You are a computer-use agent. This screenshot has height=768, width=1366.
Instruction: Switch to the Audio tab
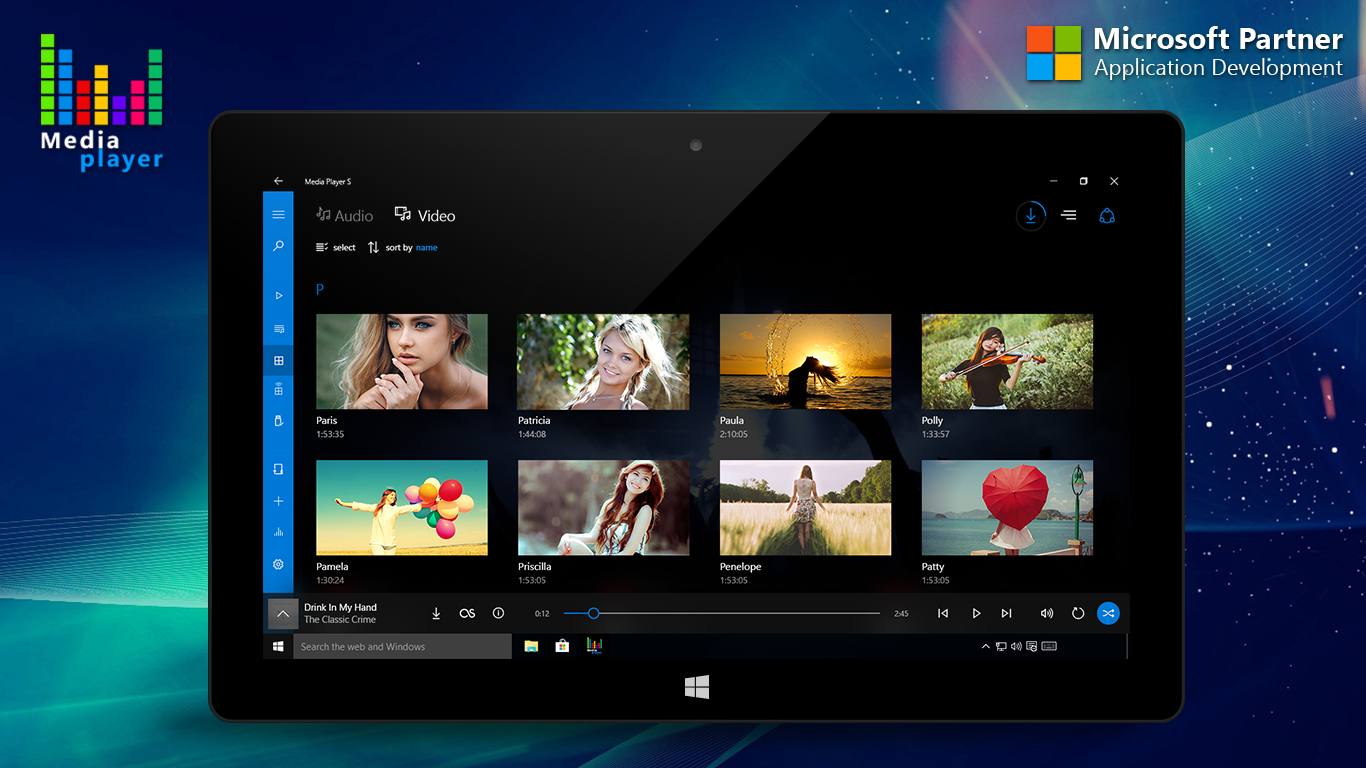click(344, 215)
